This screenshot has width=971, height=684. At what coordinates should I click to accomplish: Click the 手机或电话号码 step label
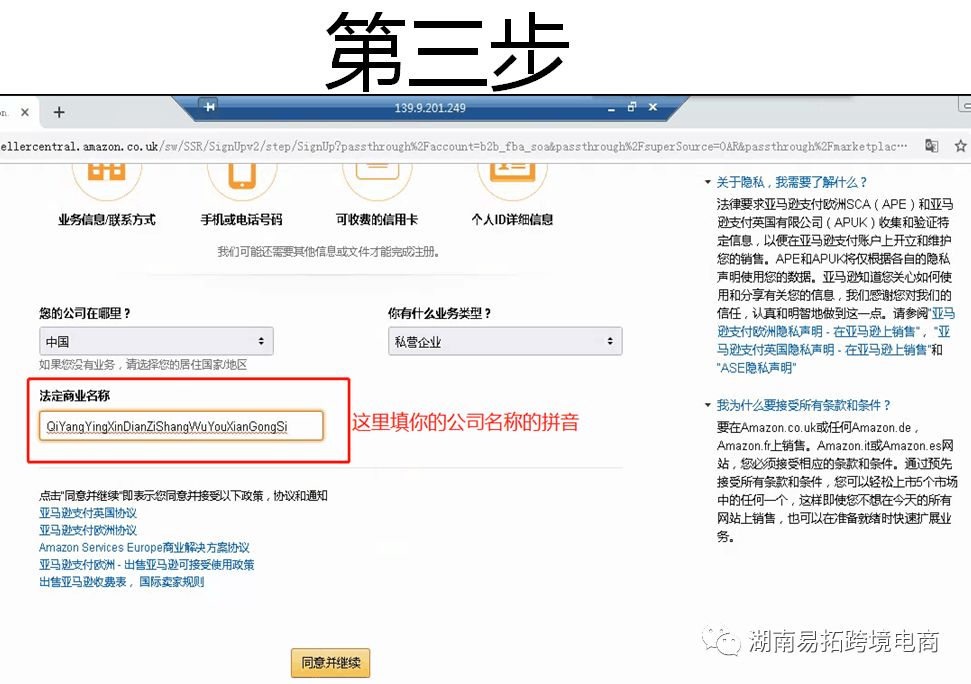tap(242, 219)
